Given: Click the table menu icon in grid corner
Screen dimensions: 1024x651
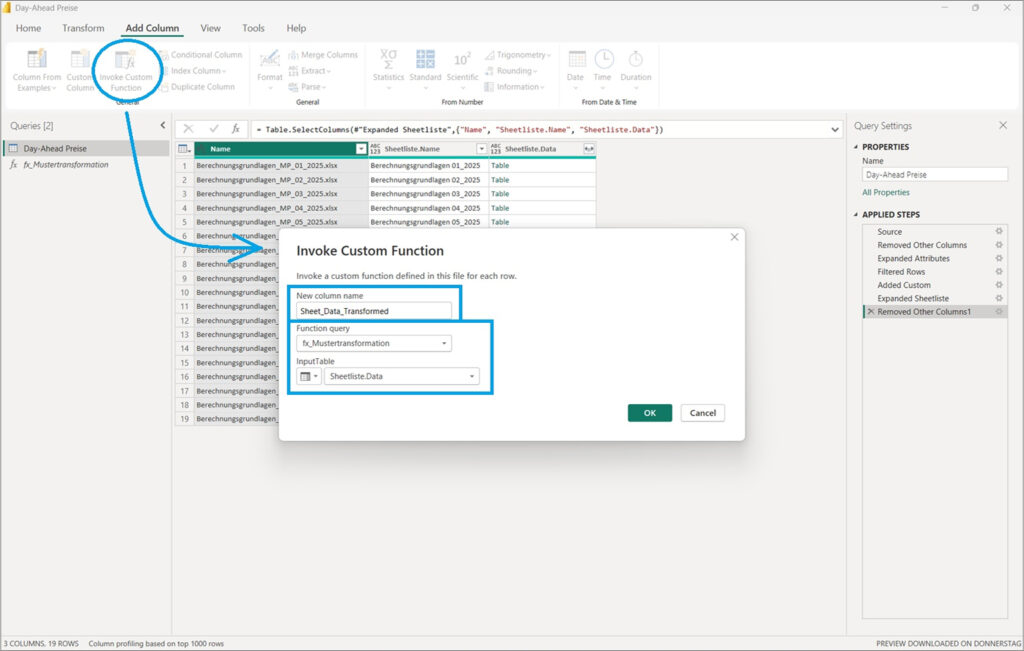Looking at the screenshot, I should 184,149.
